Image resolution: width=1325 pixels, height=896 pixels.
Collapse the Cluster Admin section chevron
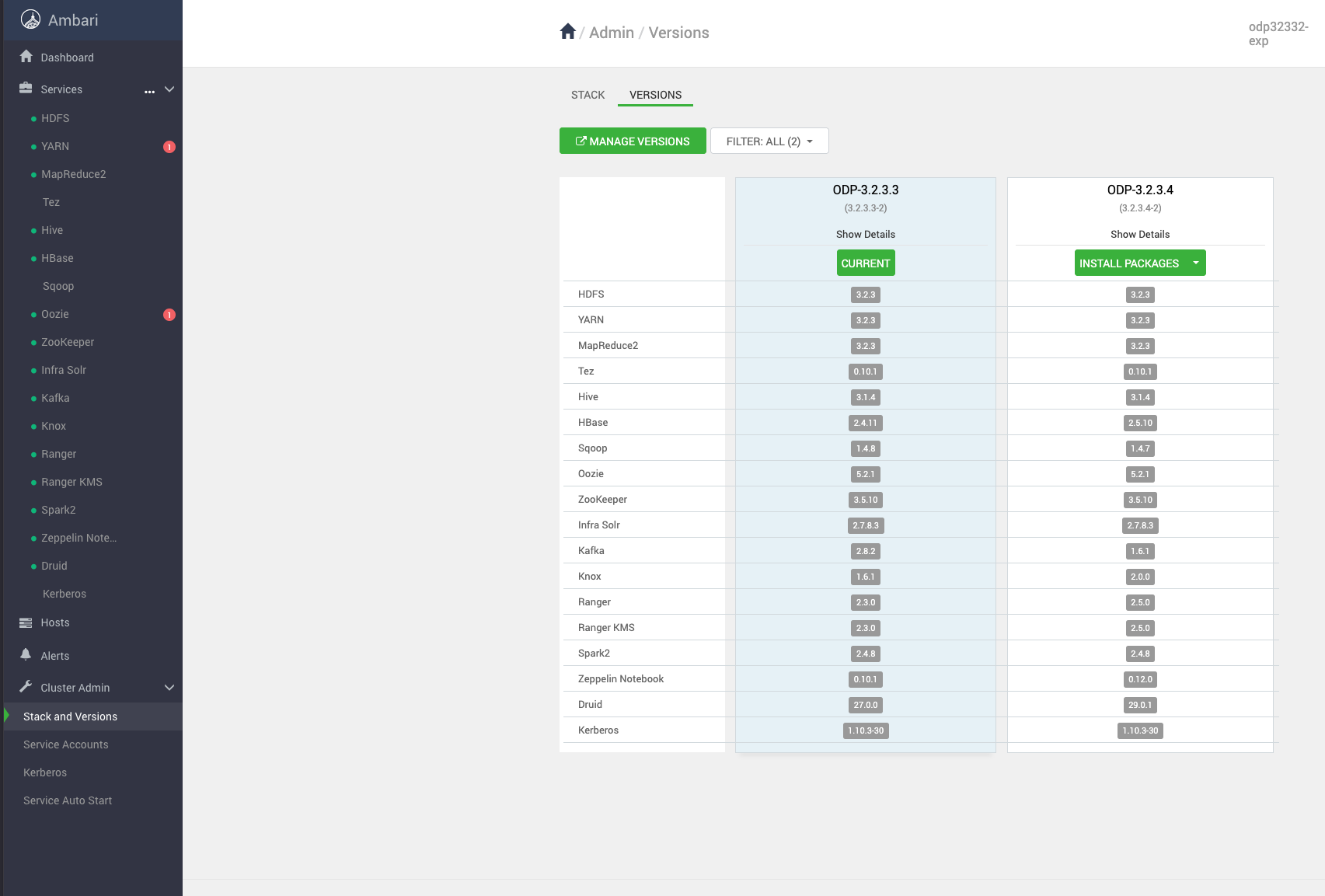coord(169,688)
